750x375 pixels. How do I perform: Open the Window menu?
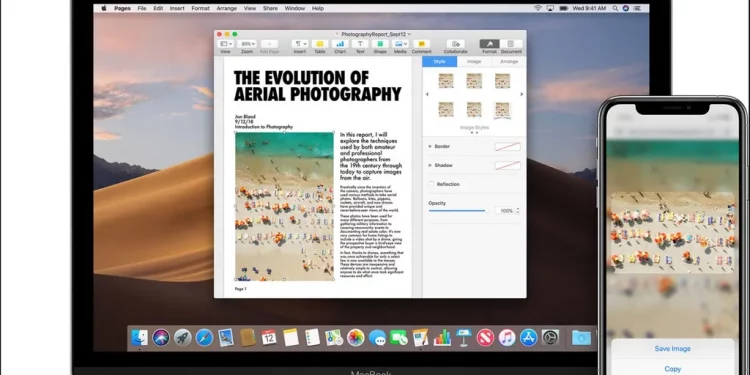(x=295, y=8)
